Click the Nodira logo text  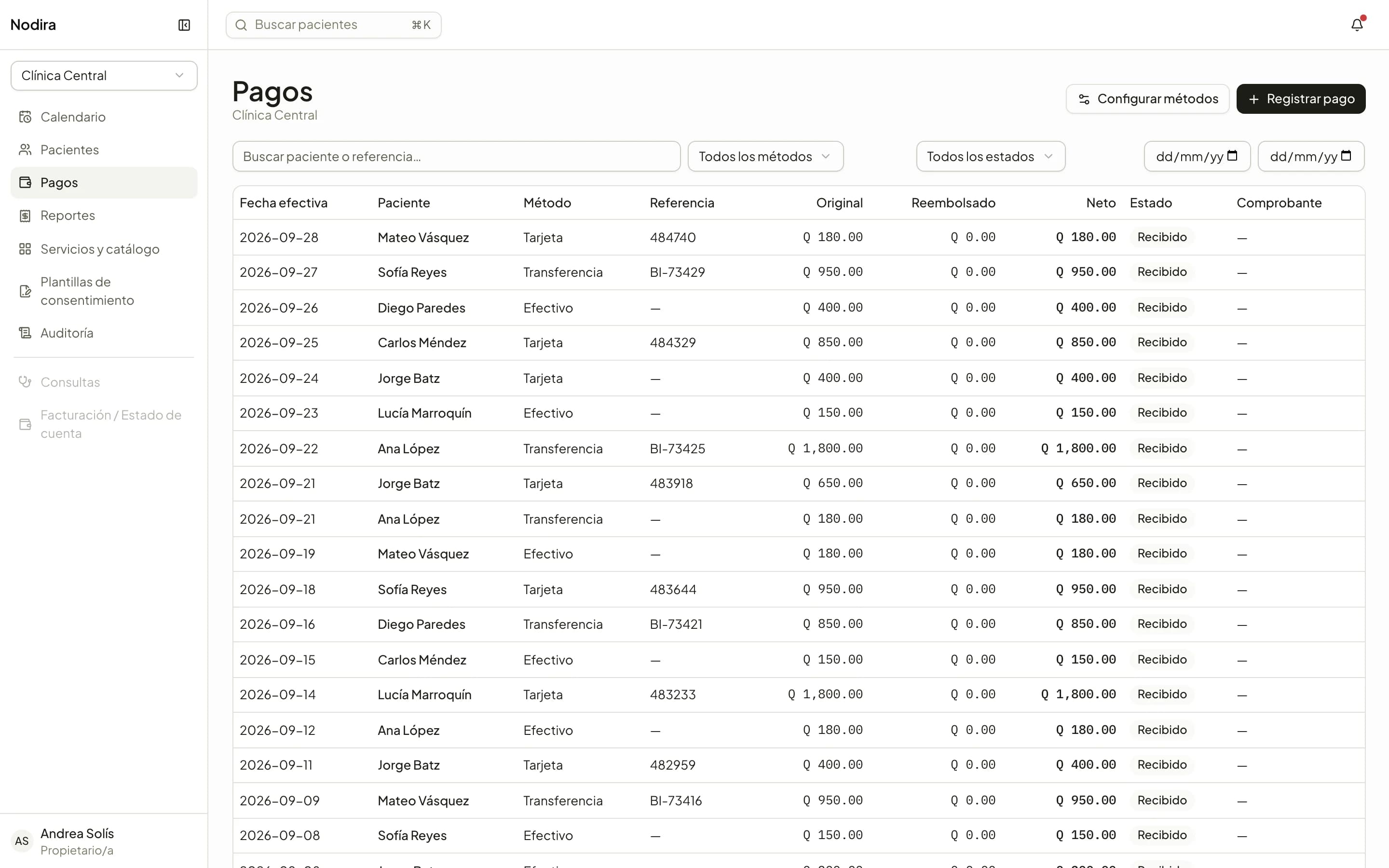[x=33, y=25]
